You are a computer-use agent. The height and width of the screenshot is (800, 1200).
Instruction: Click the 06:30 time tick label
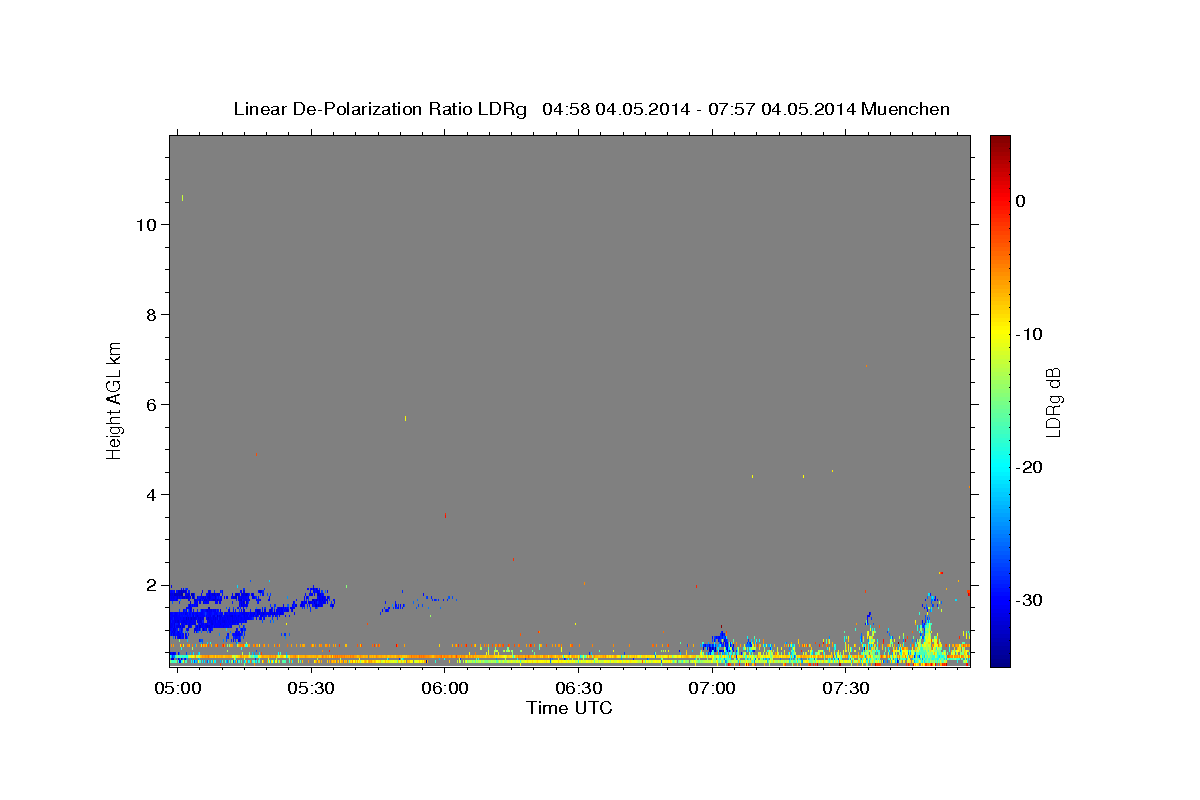tap(578, 689)
